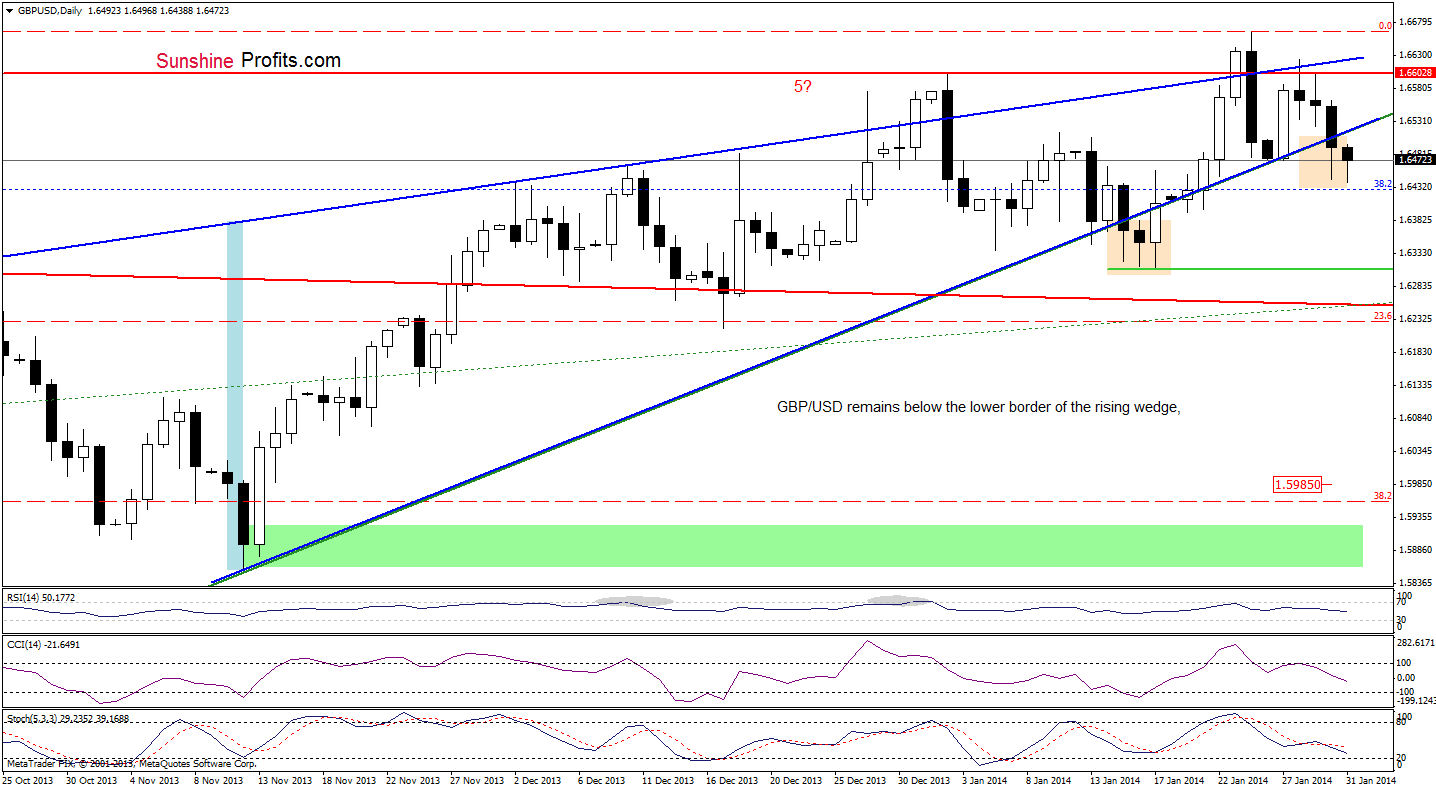Click the annotation 'GBP/USD remains below the lower border'
The height and width of the screenshot is (789, 1436).
[x=979, y=407]
